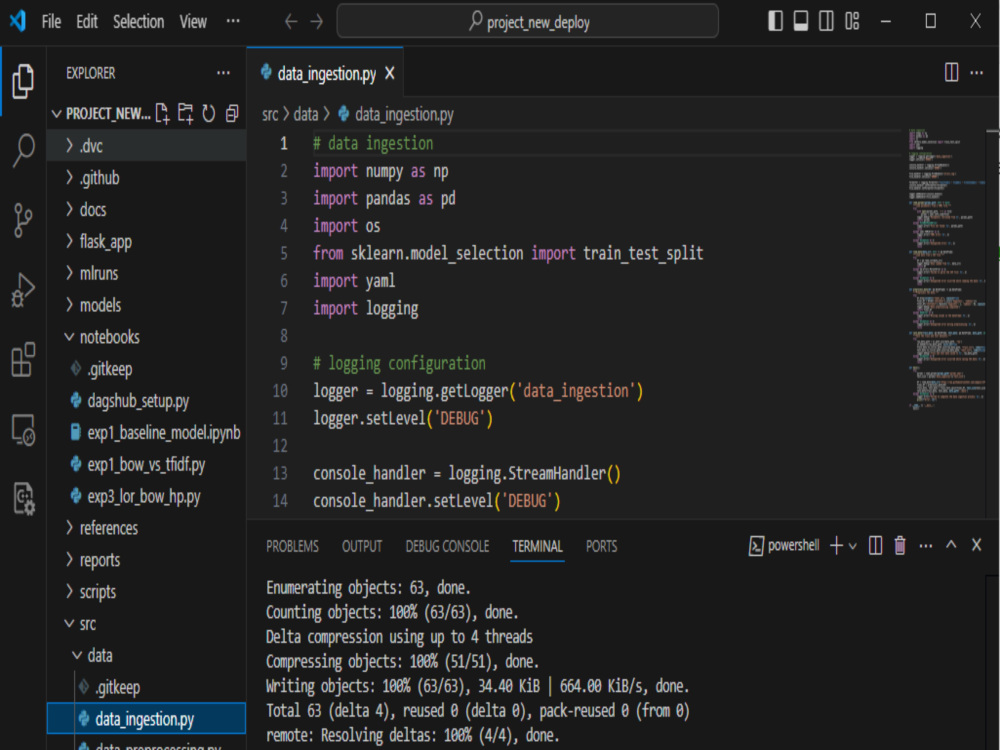Close the terminal panel
Screen dimensions: 1000x750
[976, 545]
